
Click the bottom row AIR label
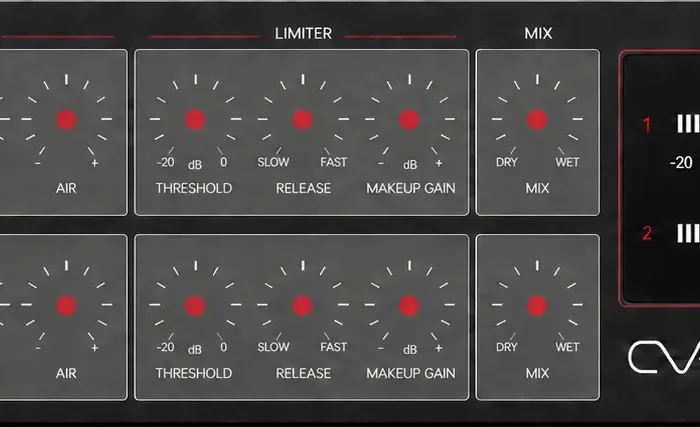(66, 373)
